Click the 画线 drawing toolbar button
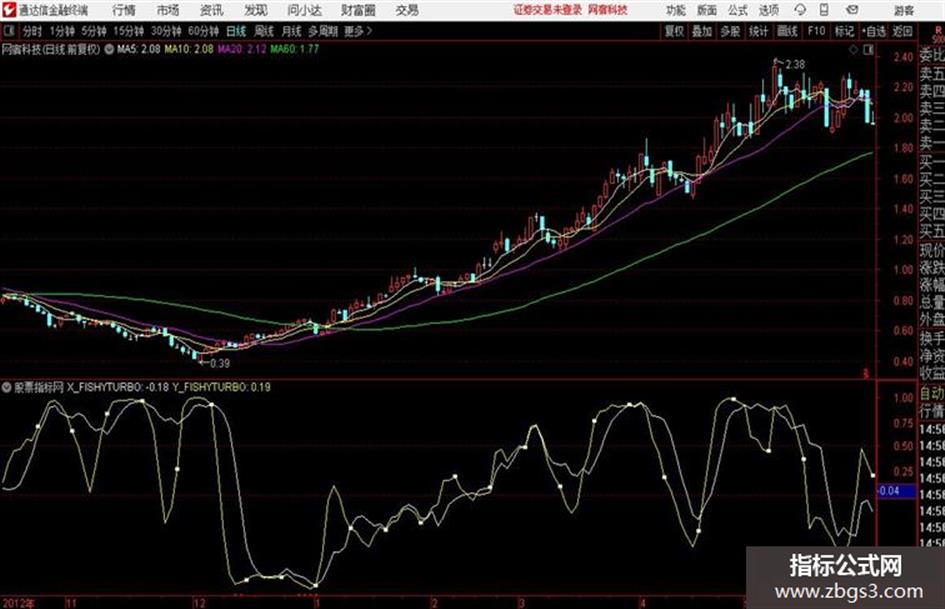 [788, 31]
